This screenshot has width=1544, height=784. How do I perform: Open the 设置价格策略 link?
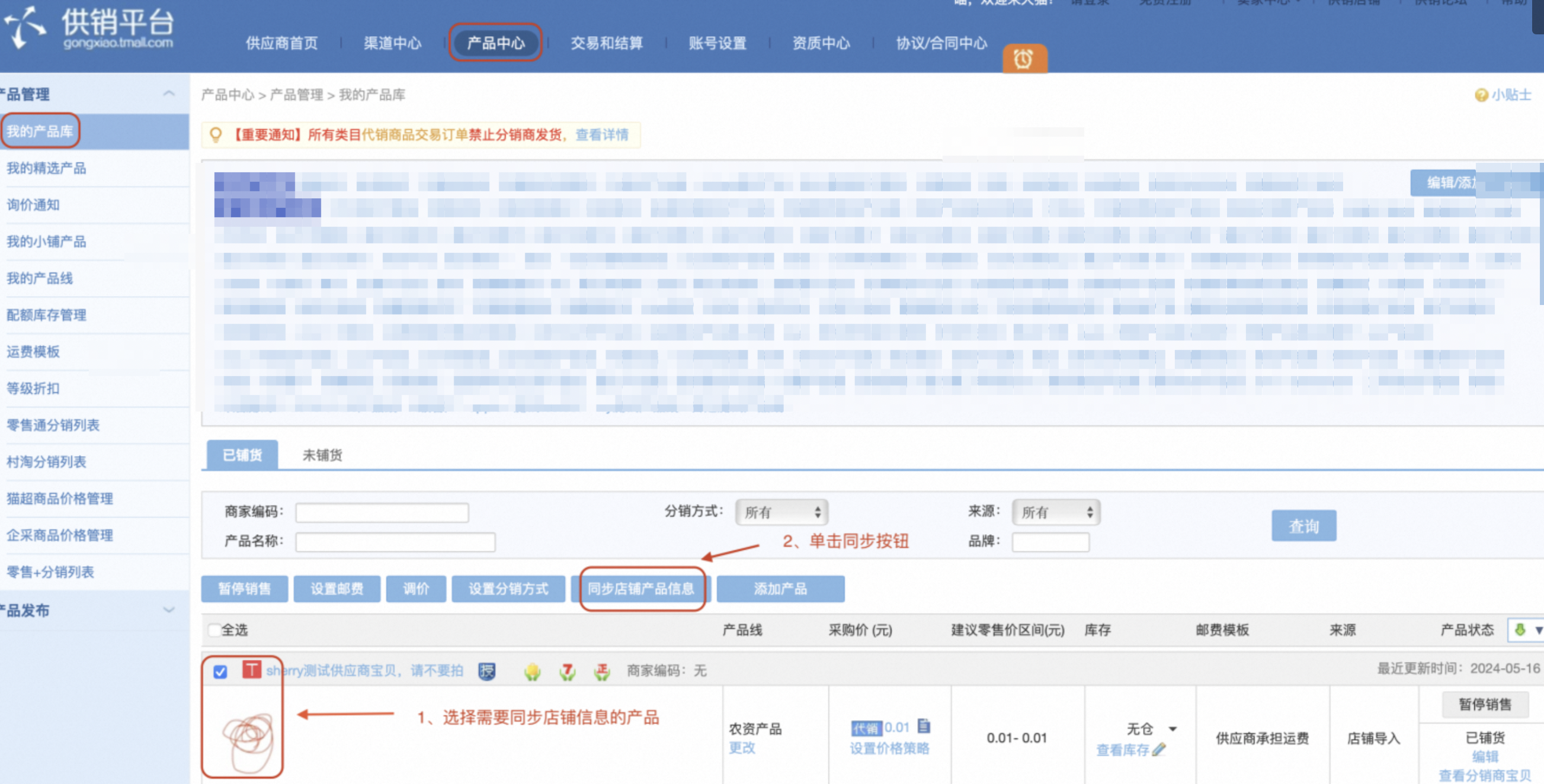(x=889, y=748)
